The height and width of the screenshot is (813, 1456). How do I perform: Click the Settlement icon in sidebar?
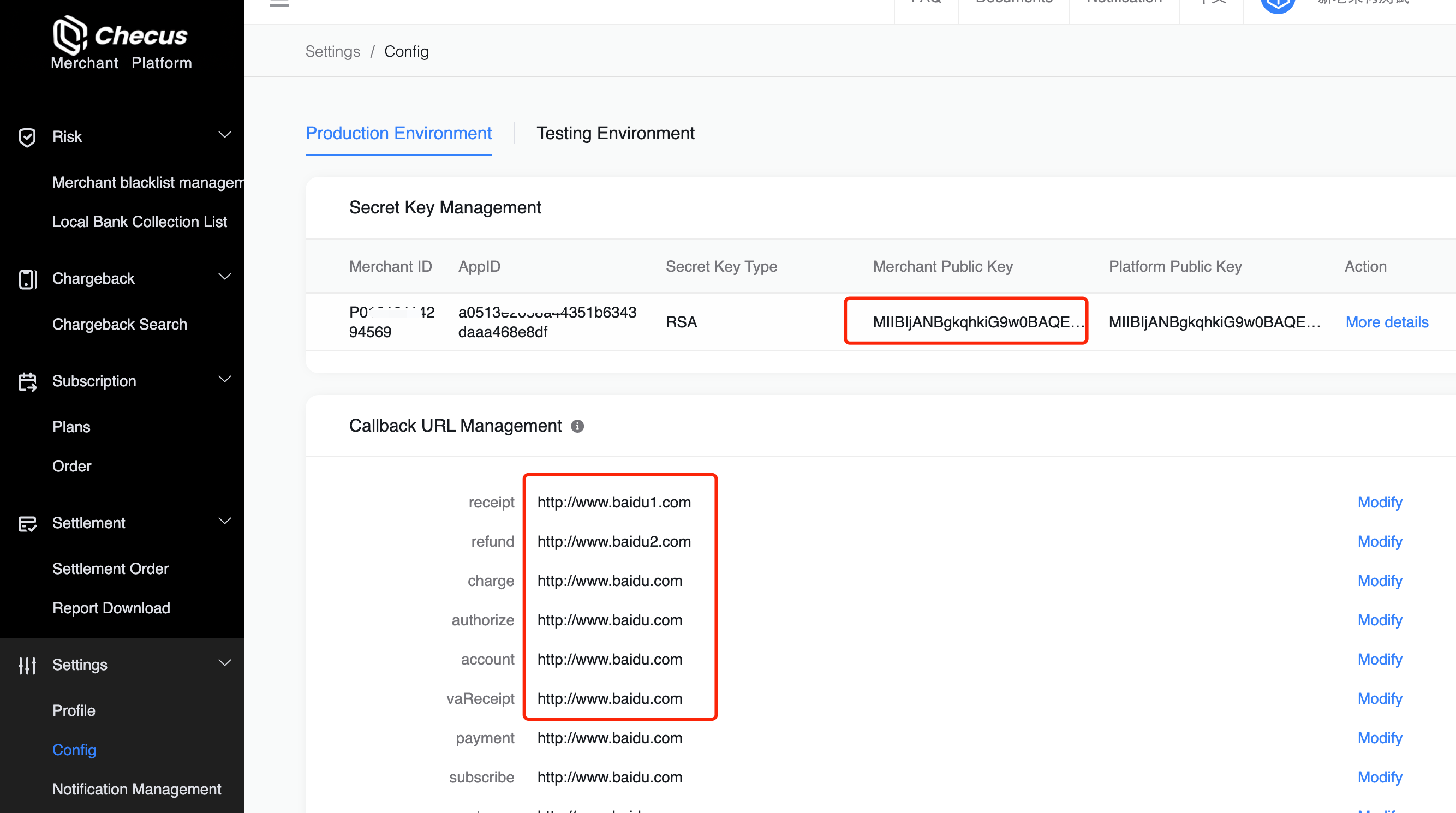27,523
